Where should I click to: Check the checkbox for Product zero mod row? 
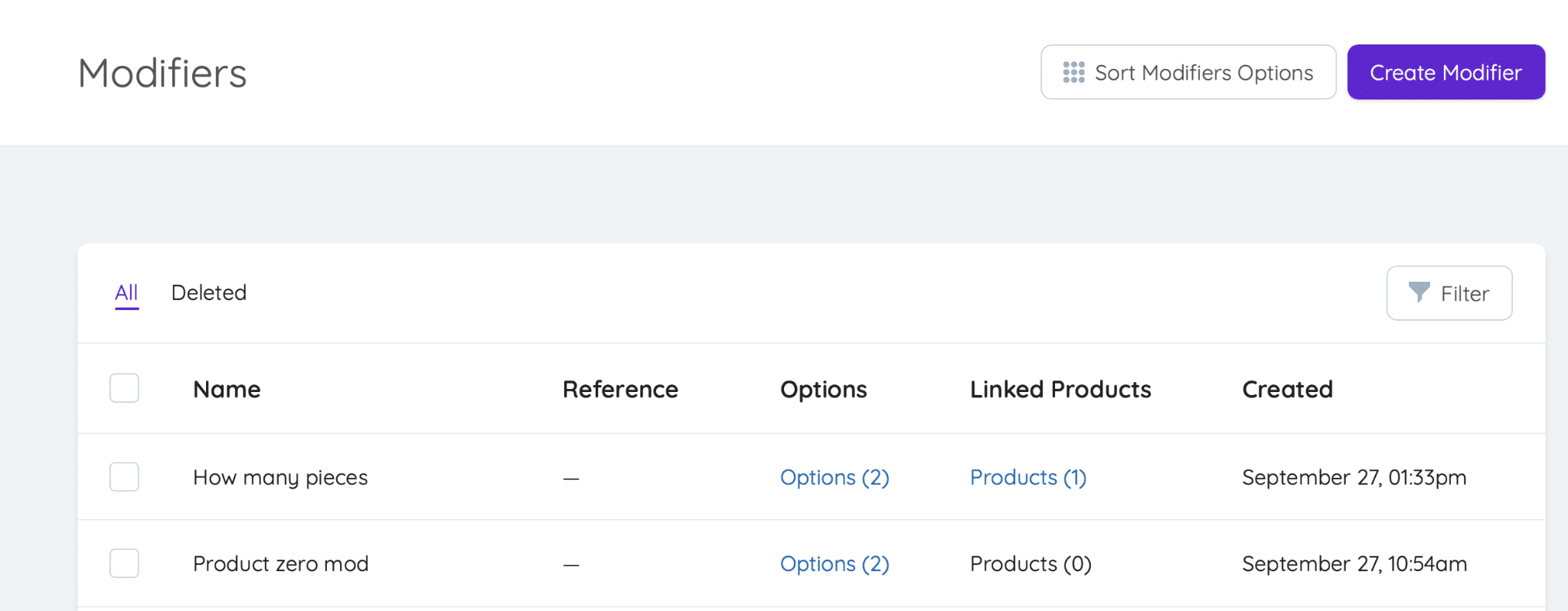(123, 563)
